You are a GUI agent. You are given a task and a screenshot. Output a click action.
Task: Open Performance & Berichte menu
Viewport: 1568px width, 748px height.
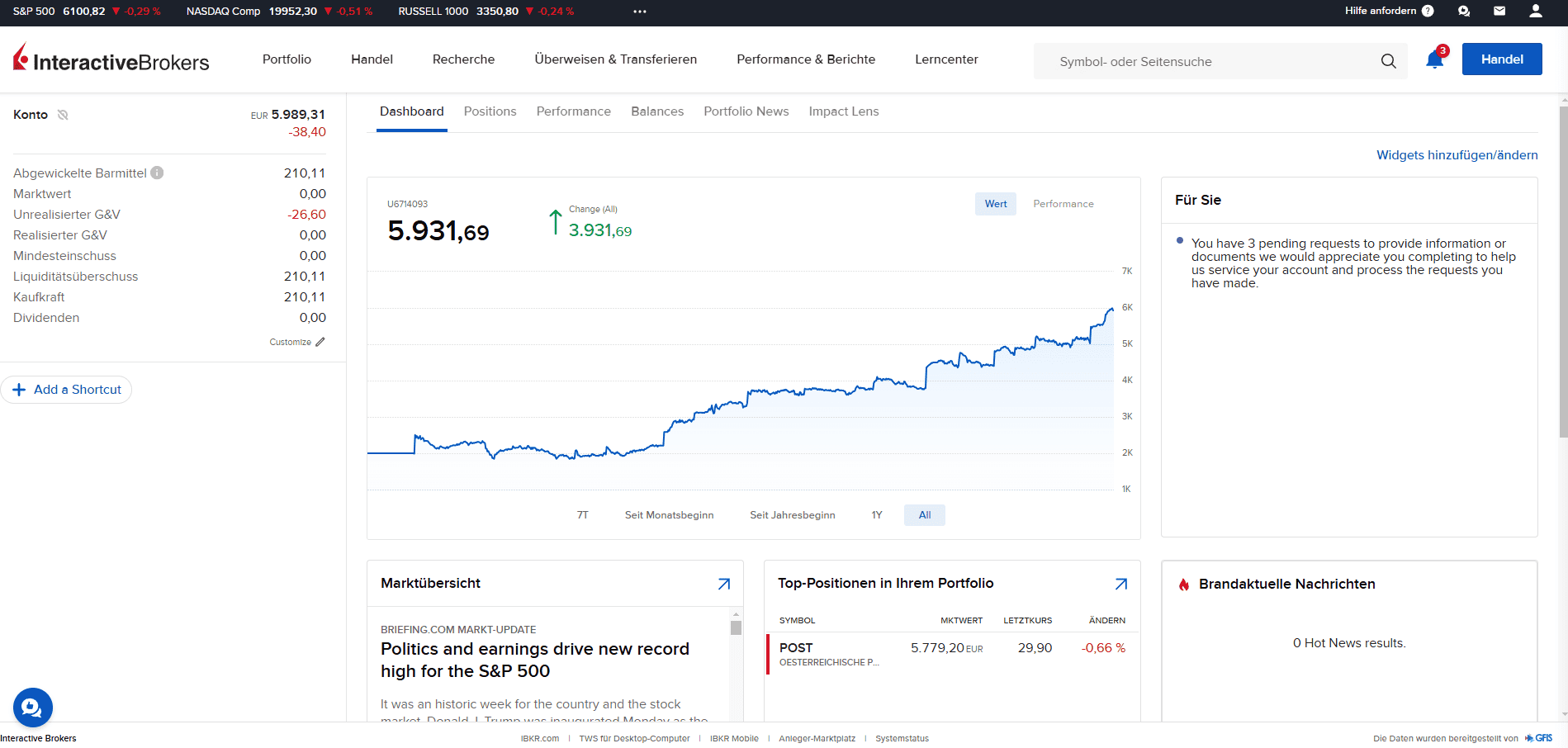(806, 59)
